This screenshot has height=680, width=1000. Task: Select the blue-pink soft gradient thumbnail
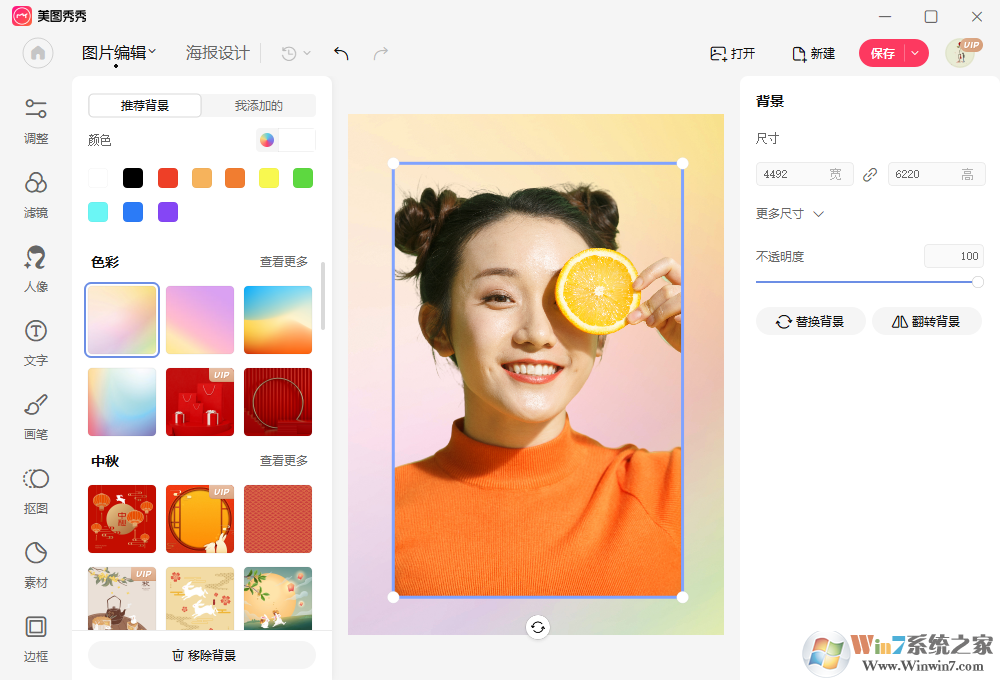tap(122, 402)
